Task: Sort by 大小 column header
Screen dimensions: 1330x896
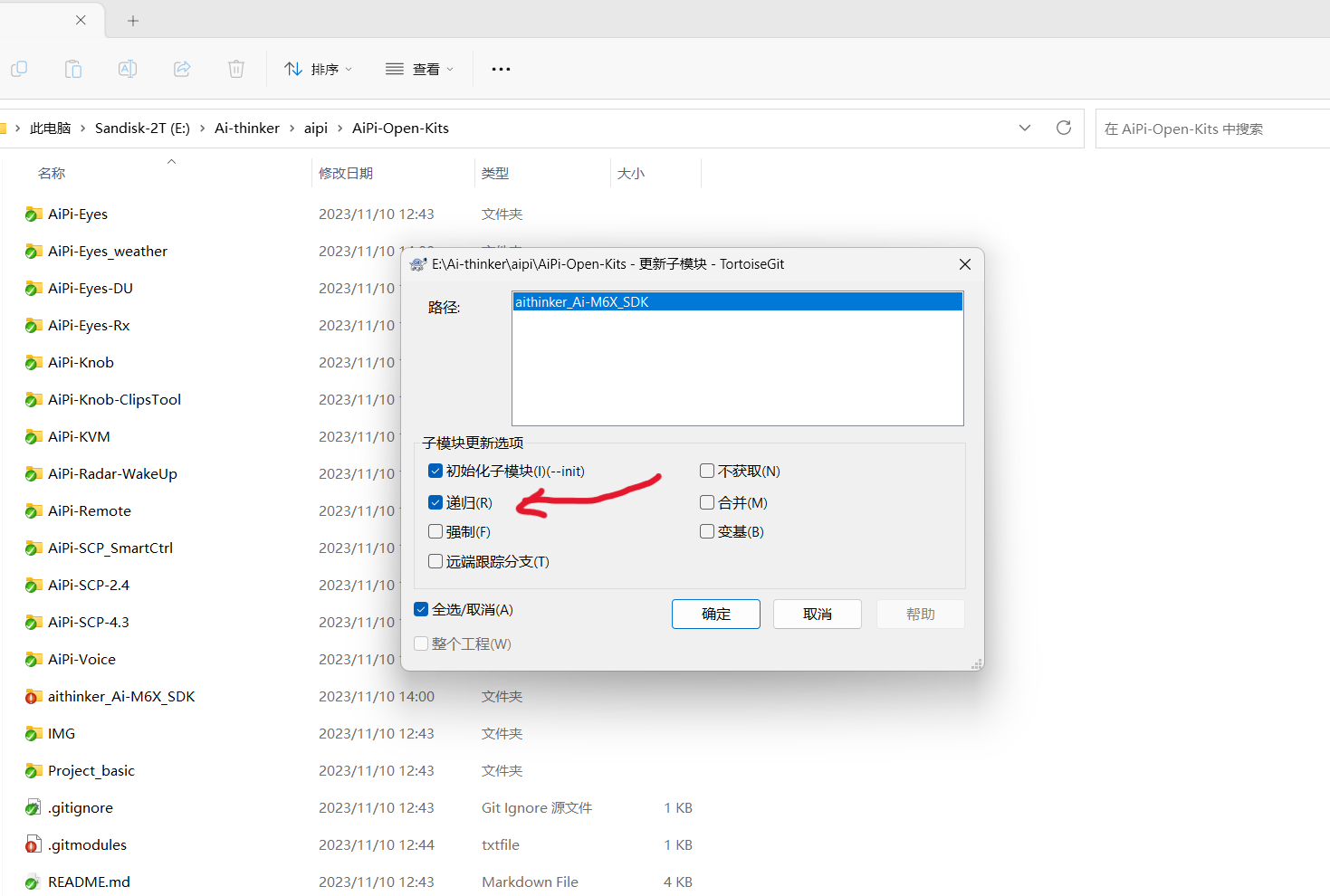Action: click(x=631, y=173)
